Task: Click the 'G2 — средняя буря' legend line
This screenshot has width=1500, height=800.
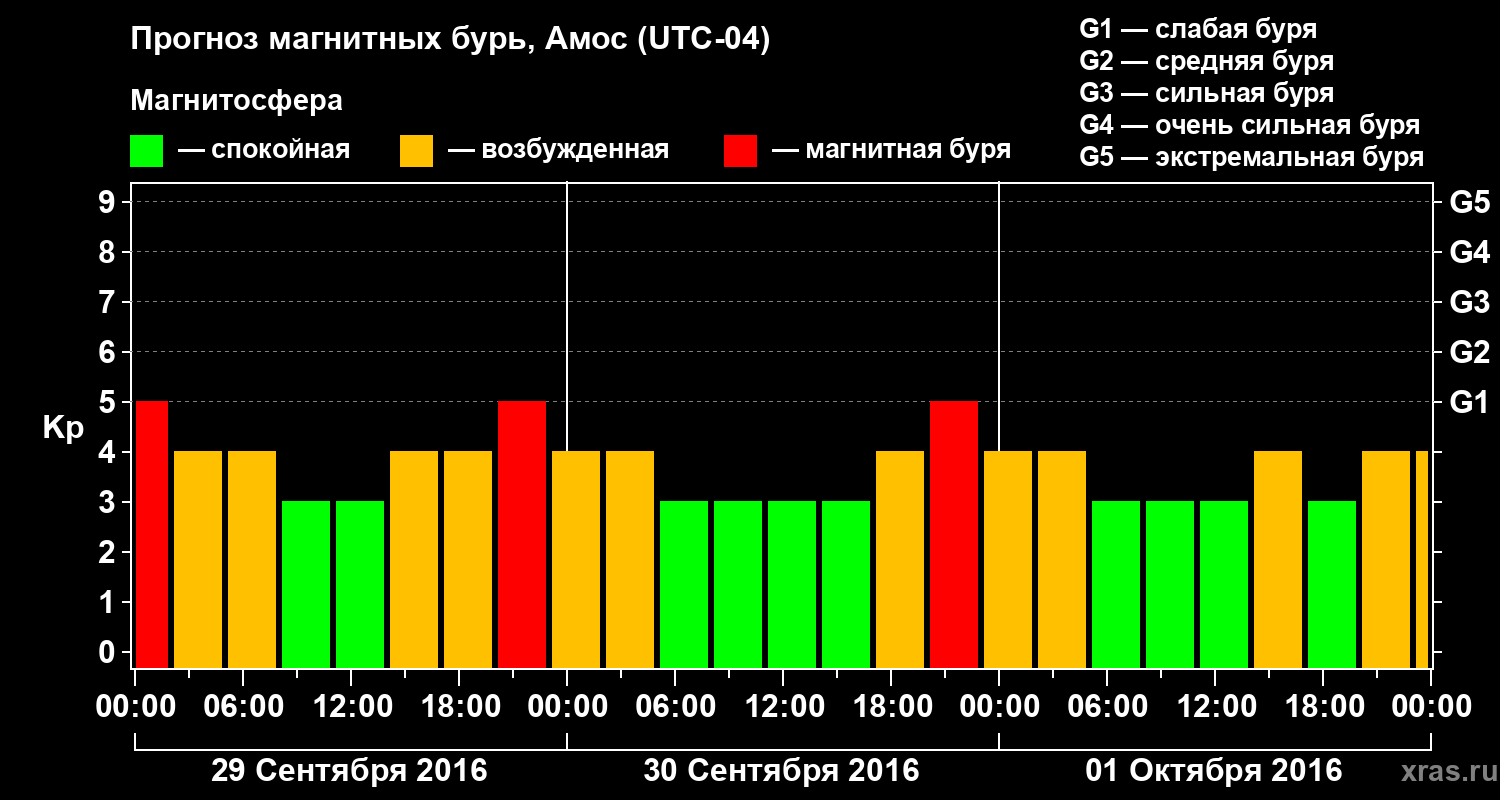Action: coord(1207,61)
